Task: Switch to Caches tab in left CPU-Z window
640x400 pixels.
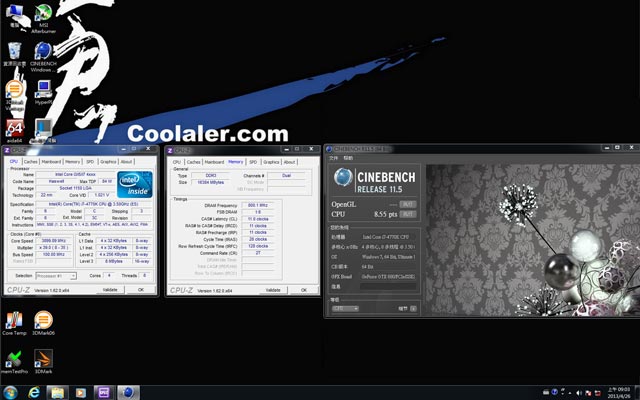Action: point(31,162)
